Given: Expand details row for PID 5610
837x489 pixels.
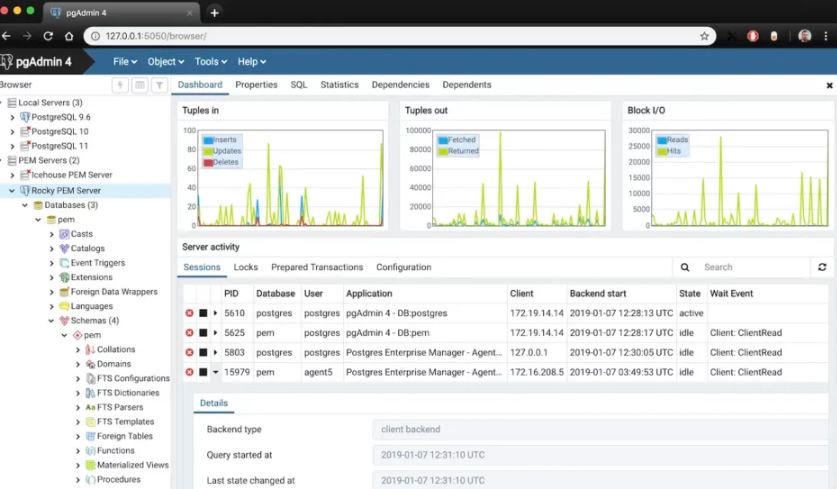Looking at the screenshot, I should 216,313.
